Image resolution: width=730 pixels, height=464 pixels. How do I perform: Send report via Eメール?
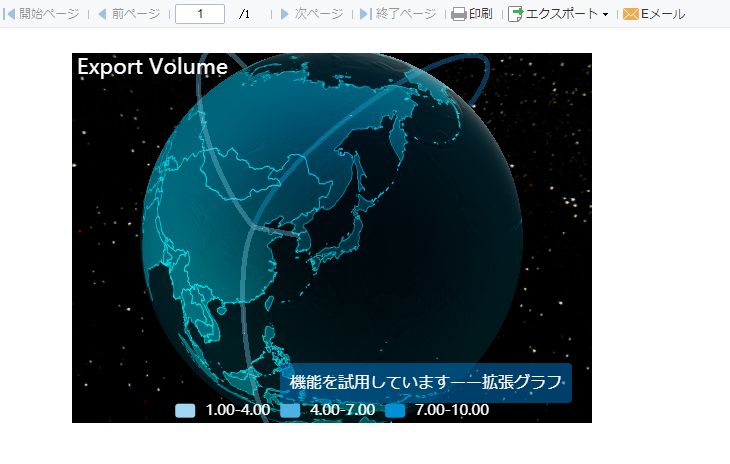[662, 14]
